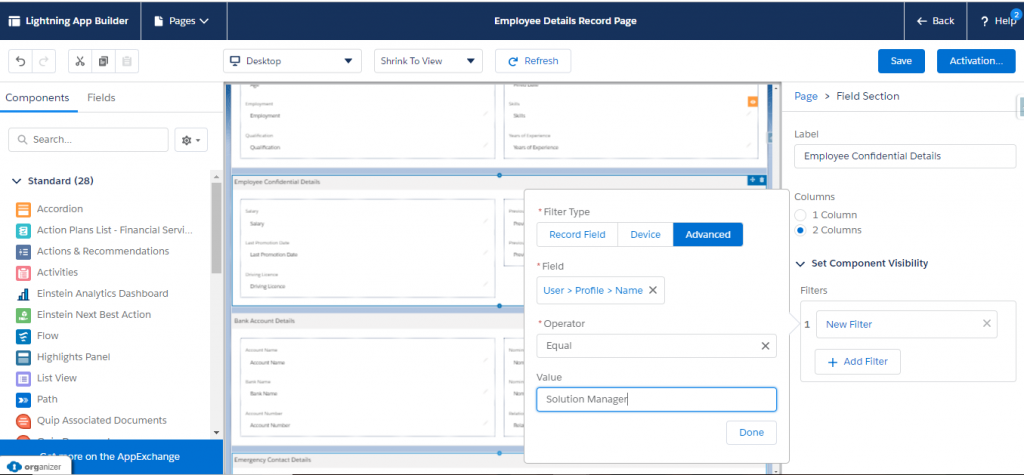Image resolution: width=1024 pixels, height=475 pixels.
Task: Click the Add Filter button
Action: [857, 362]
